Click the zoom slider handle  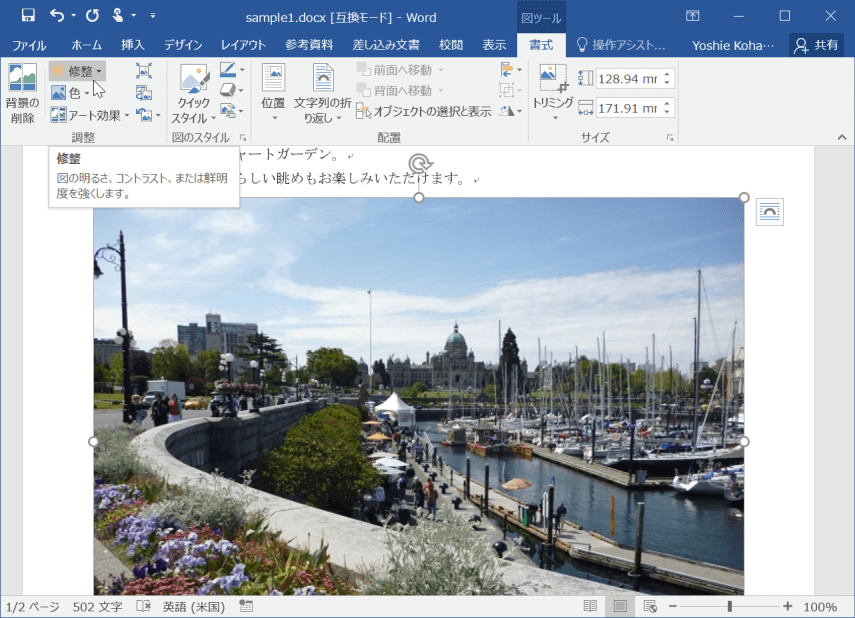(730, 607)
